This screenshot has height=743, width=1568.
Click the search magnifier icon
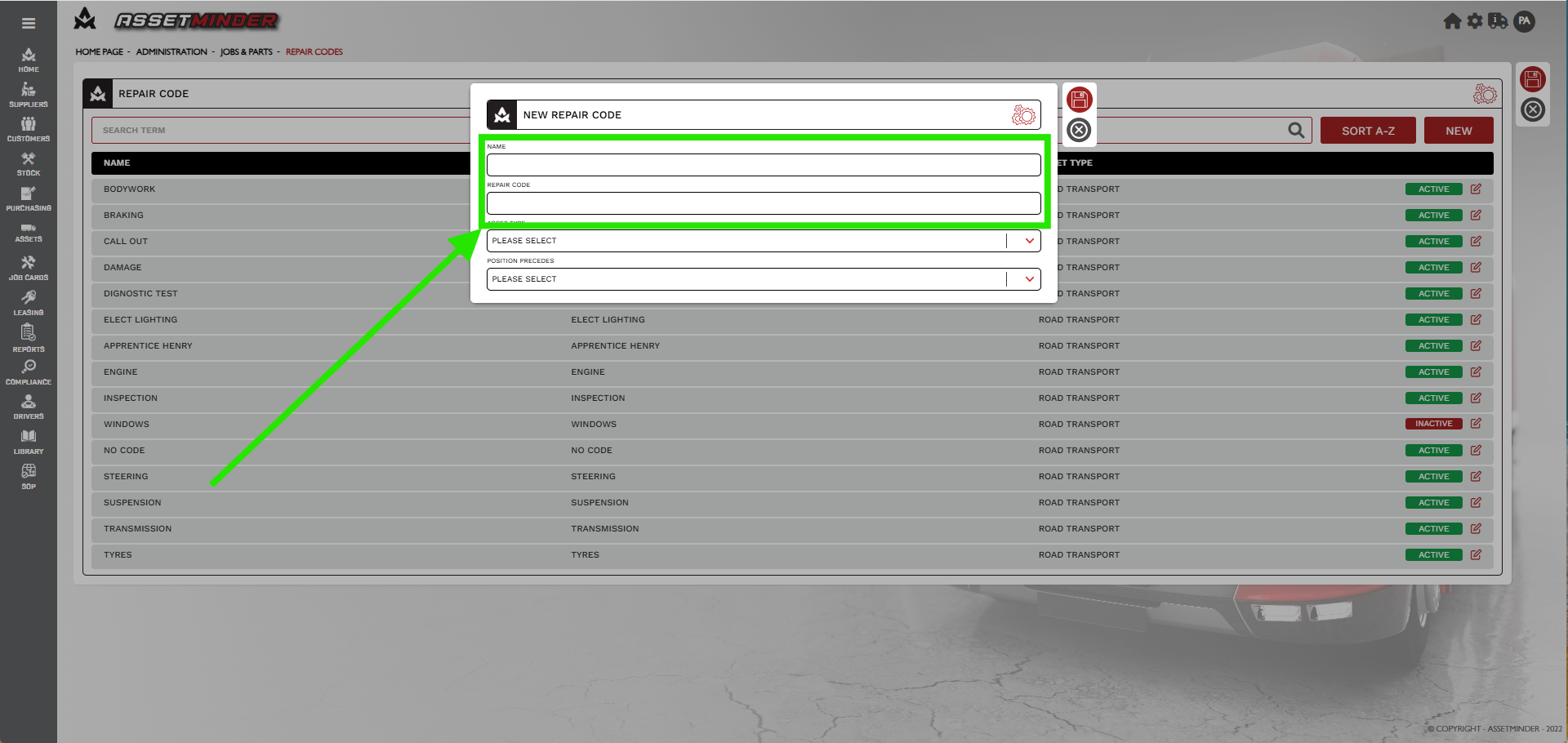click(1295, 131)
